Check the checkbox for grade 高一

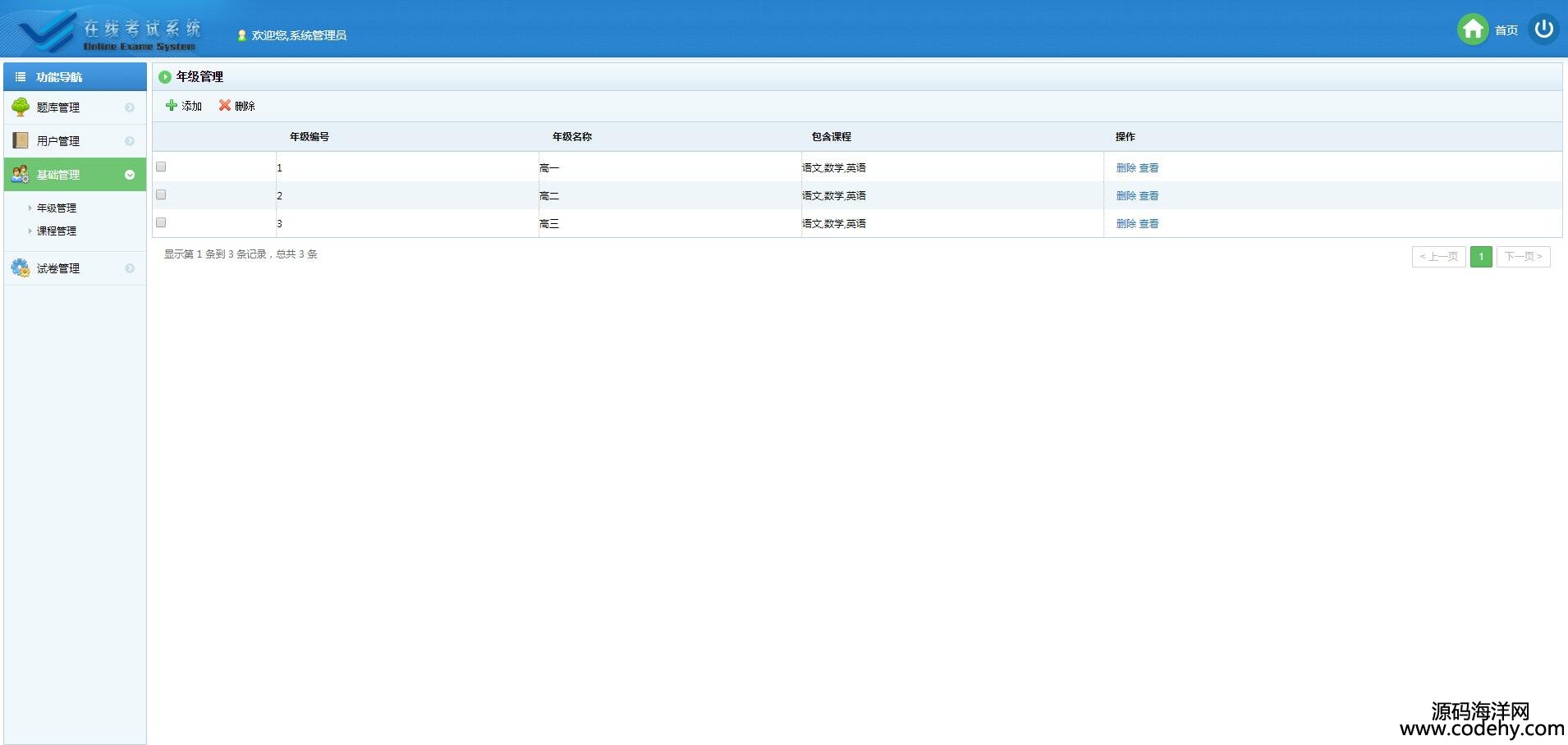161,167
